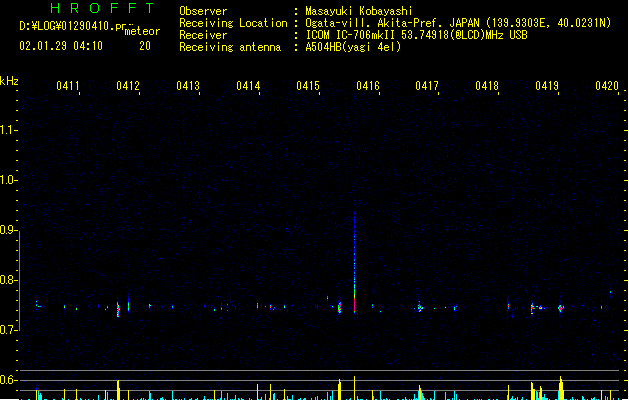The image size is (629, 400).
Task: Click the Receiver label
Action: [203, 35]
